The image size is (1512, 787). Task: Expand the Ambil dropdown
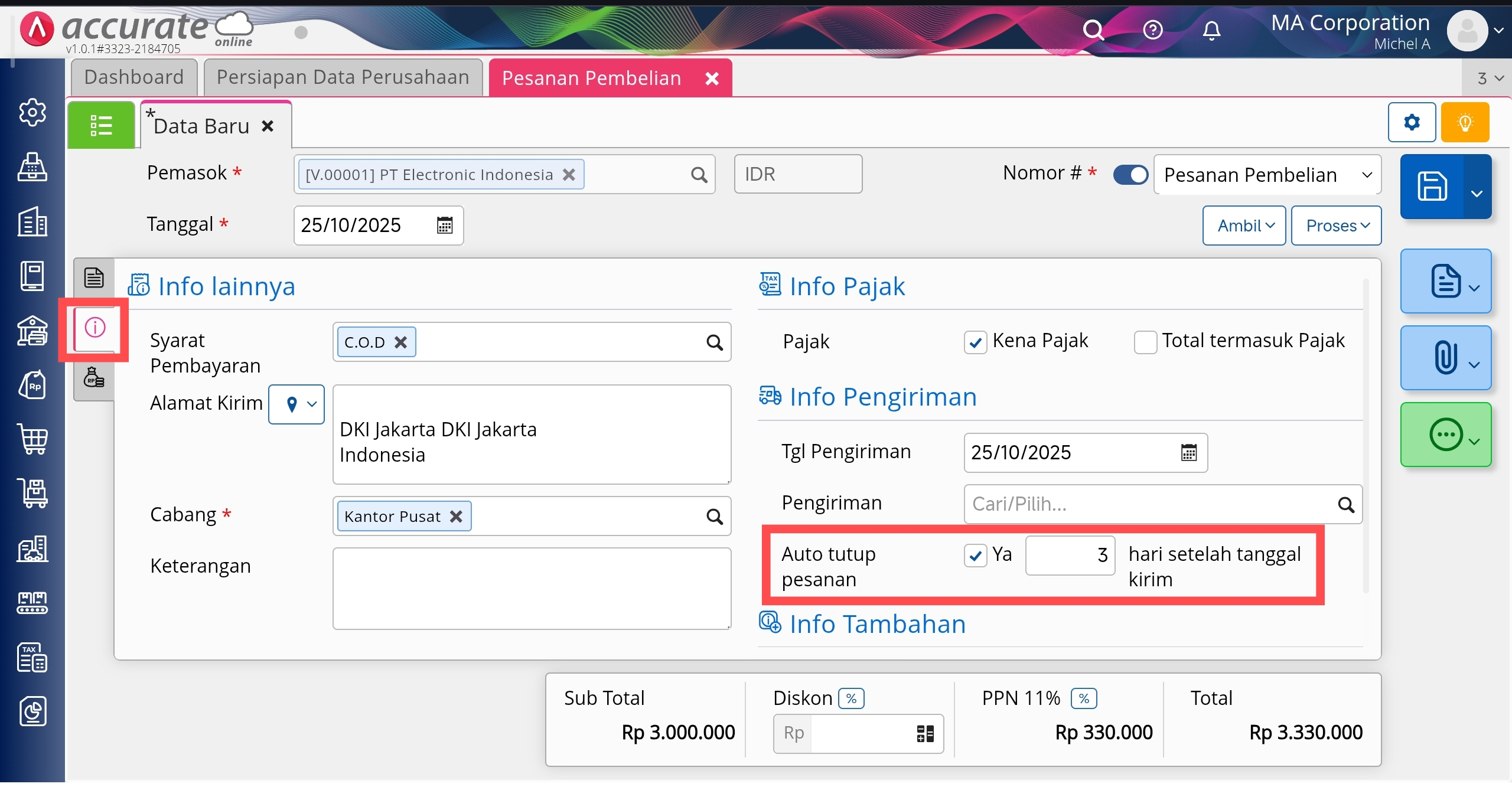(1244, 226)
